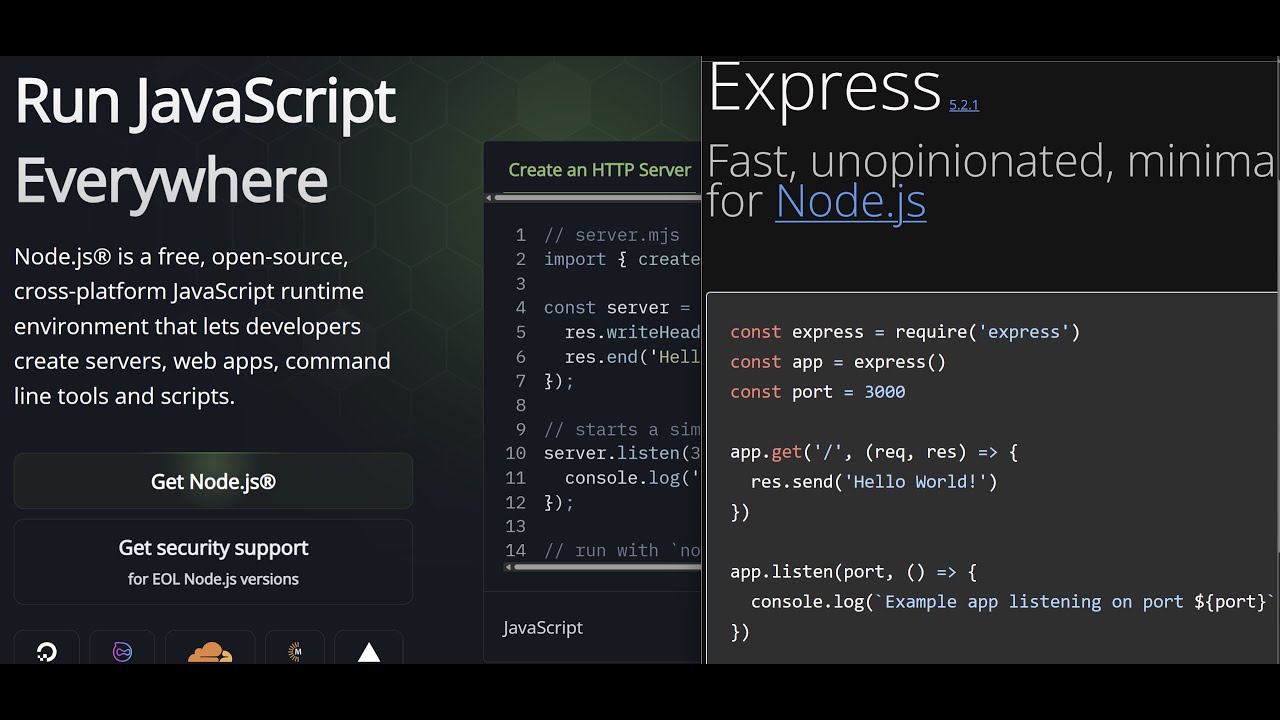Click the 'const server =' code line
The width and height of the screenshot is (1280, 720).
[x=617, y=308]
